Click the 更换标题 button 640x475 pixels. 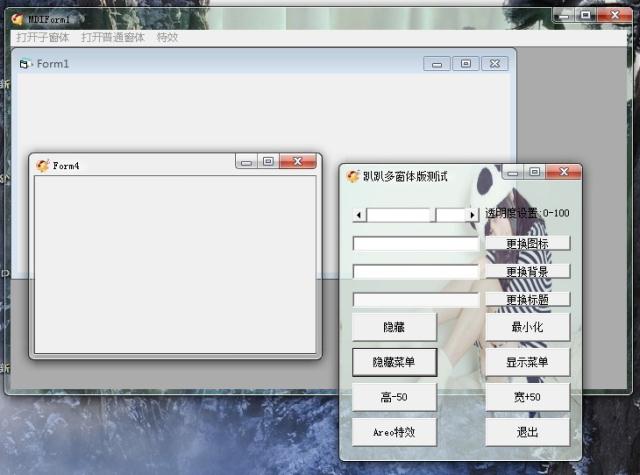click(527, 300)
